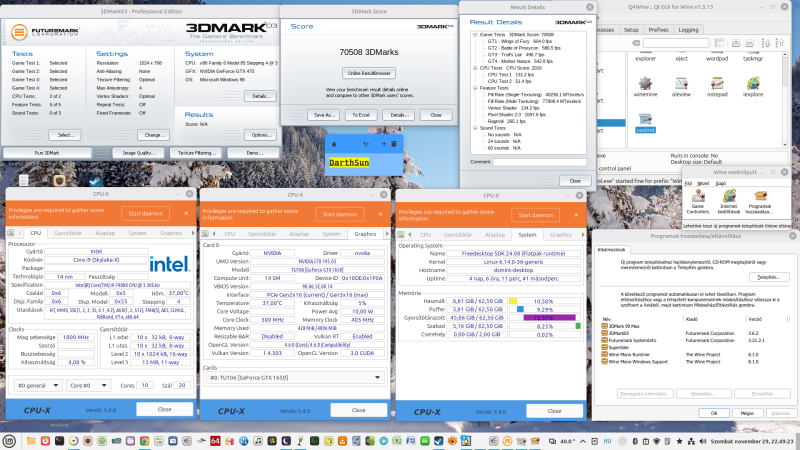Click Telepítés button in Programok hozzáadása window

pos(769,277)
